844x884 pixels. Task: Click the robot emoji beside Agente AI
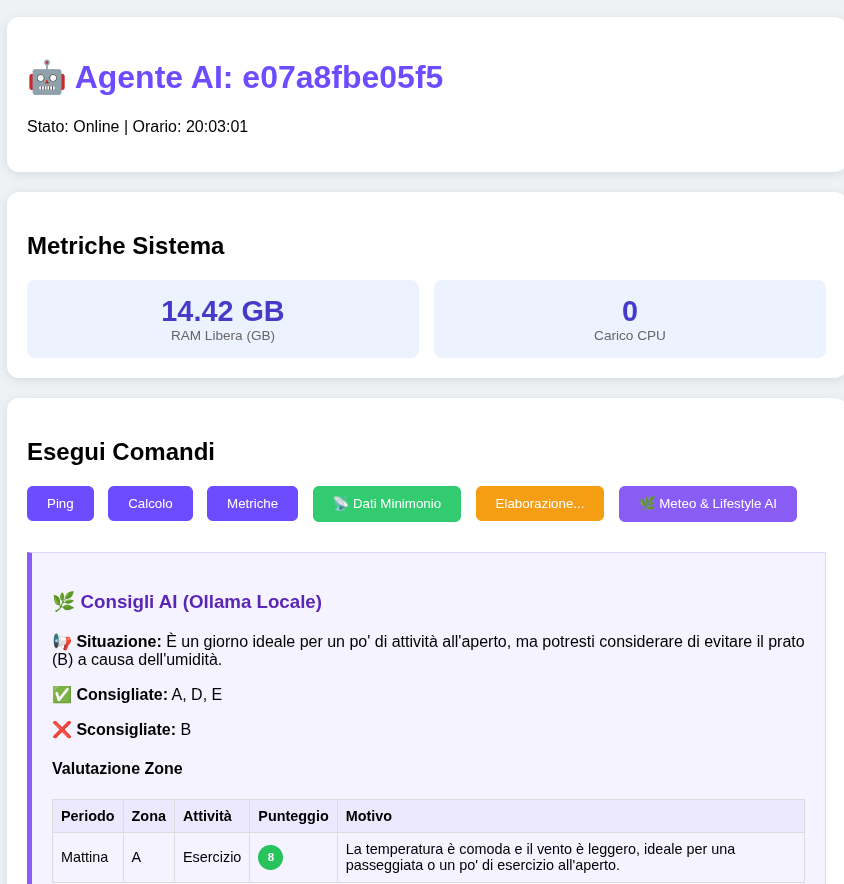click(47, 77)
